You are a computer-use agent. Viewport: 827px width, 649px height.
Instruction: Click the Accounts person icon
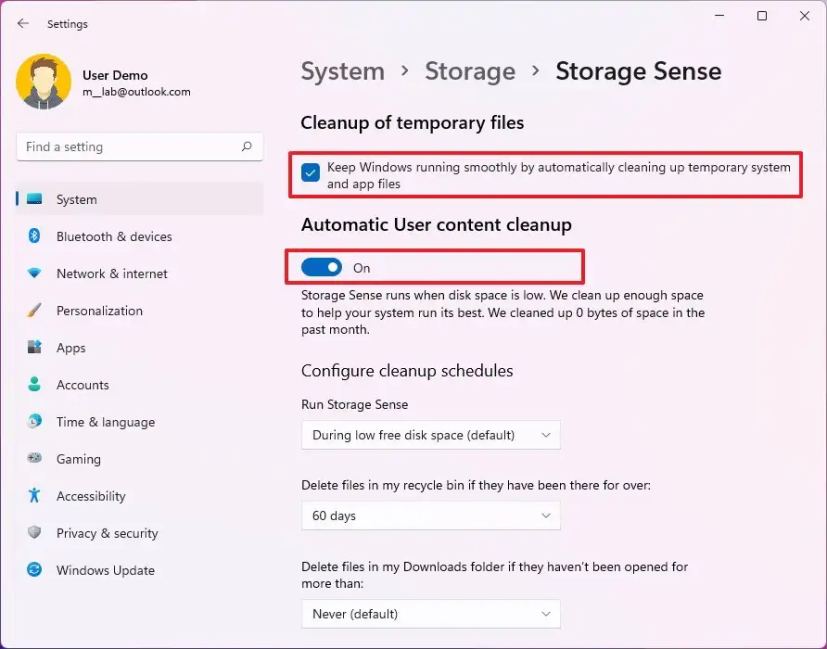35,385
